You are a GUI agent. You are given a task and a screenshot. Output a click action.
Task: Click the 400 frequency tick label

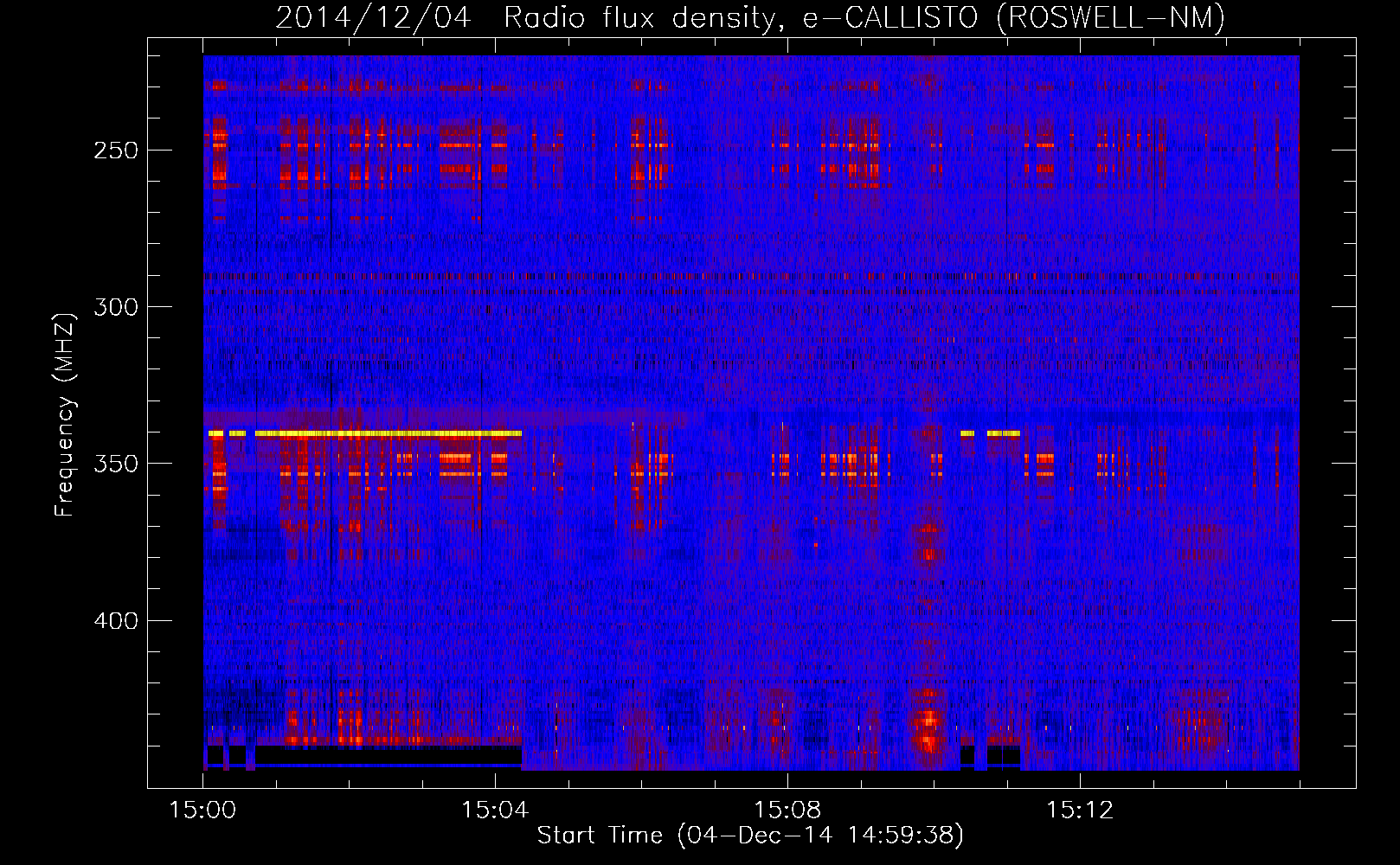116,621
